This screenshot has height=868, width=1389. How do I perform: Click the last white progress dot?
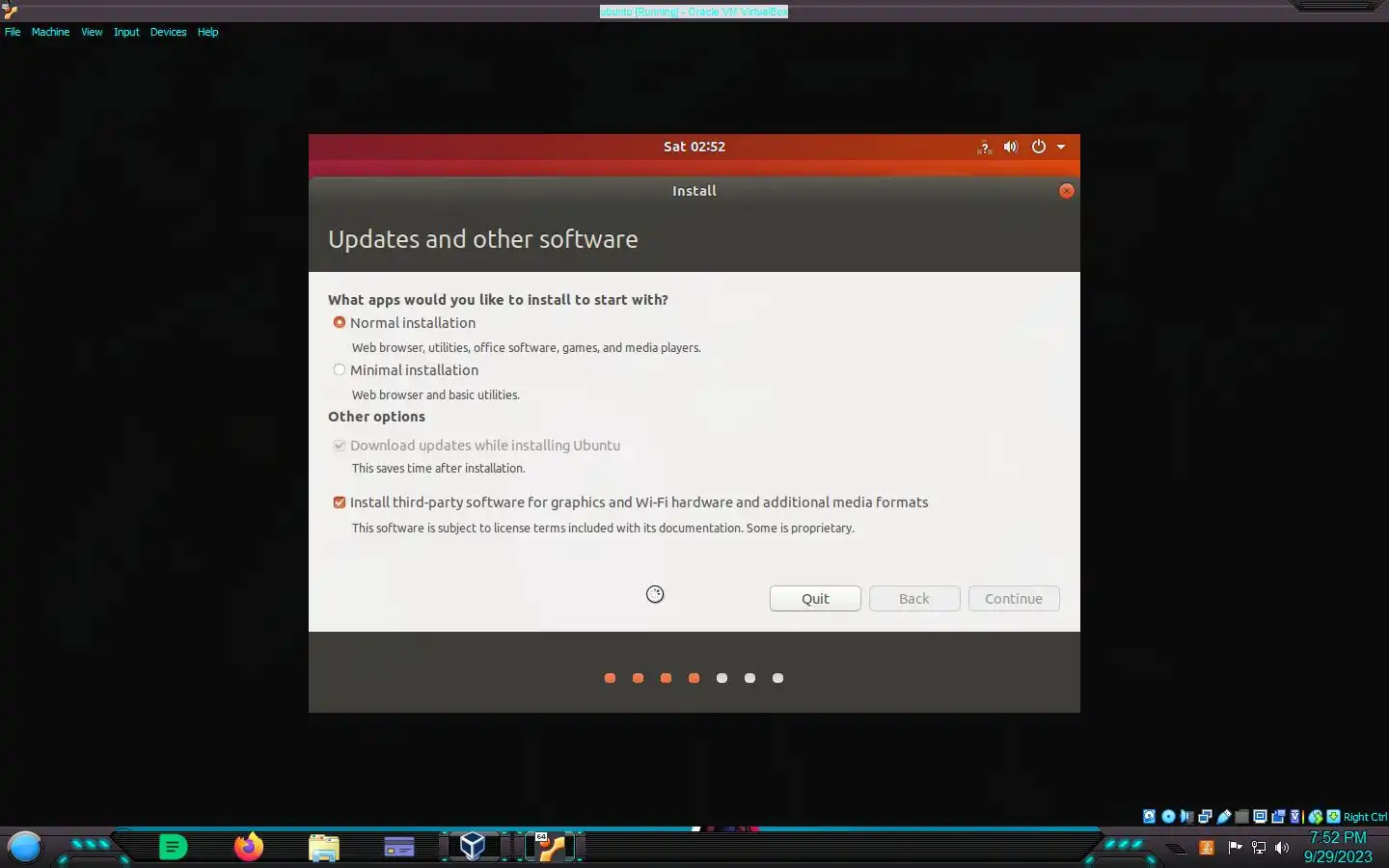[x=777, y=678]
